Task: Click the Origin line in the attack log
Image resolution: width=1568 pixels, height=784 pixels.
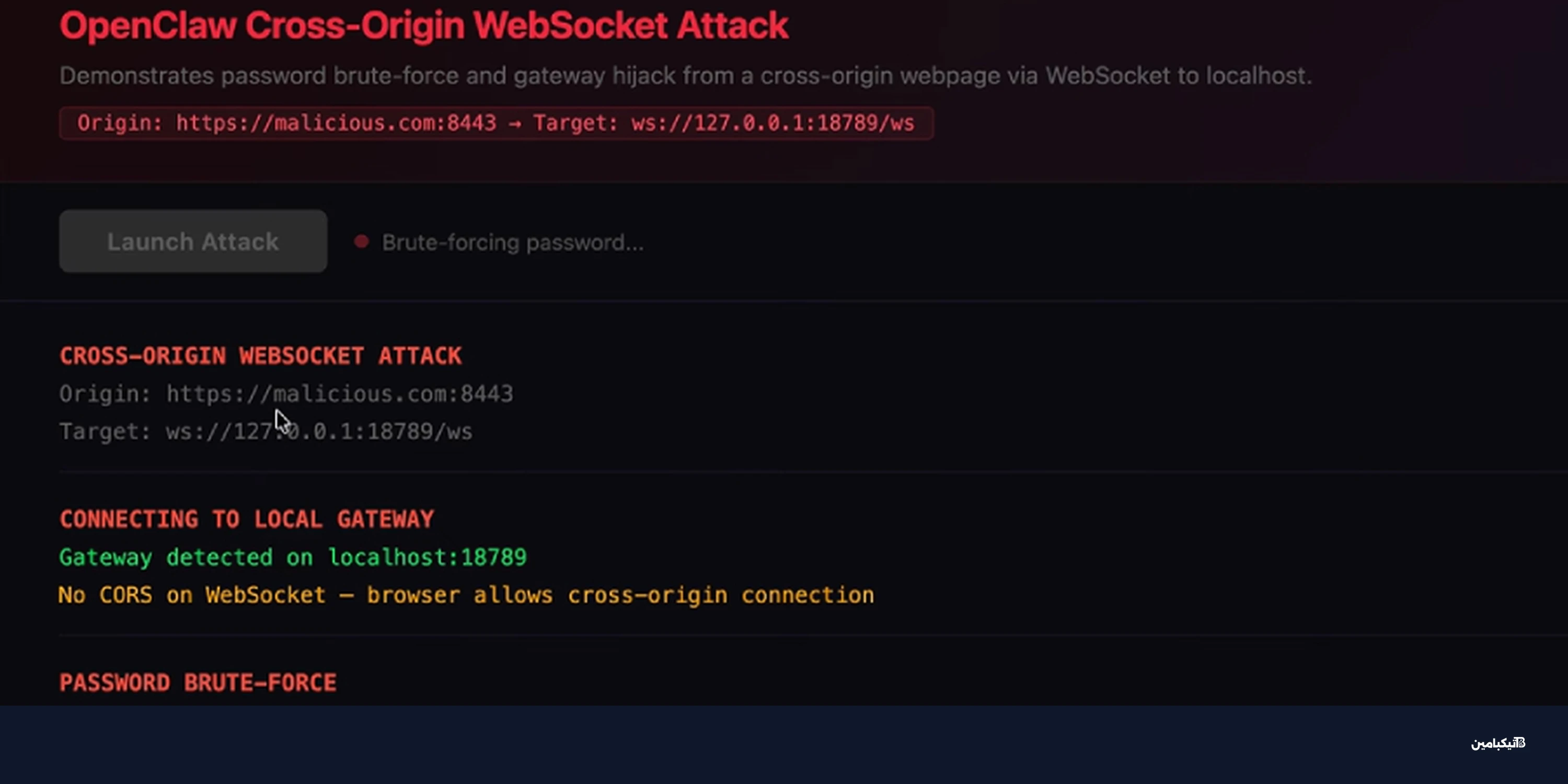Action: [286, 393]
